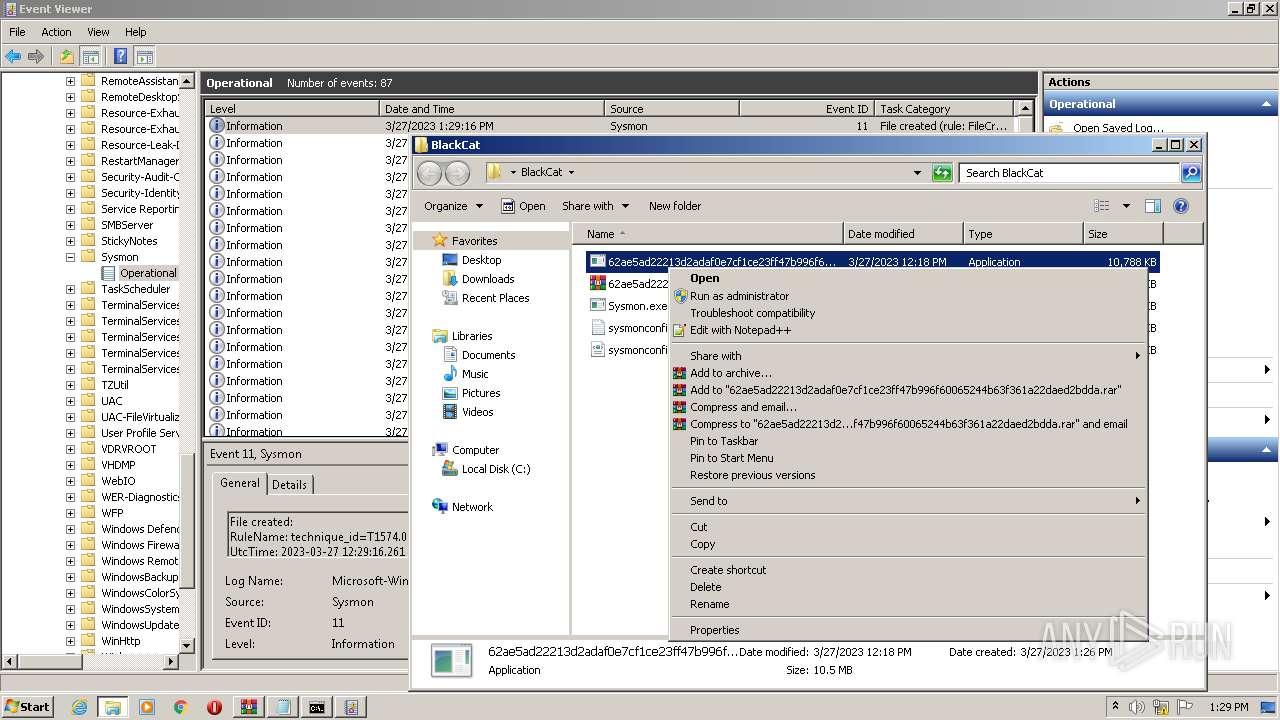Open Opera browser from the taskbar

point(214,707)
